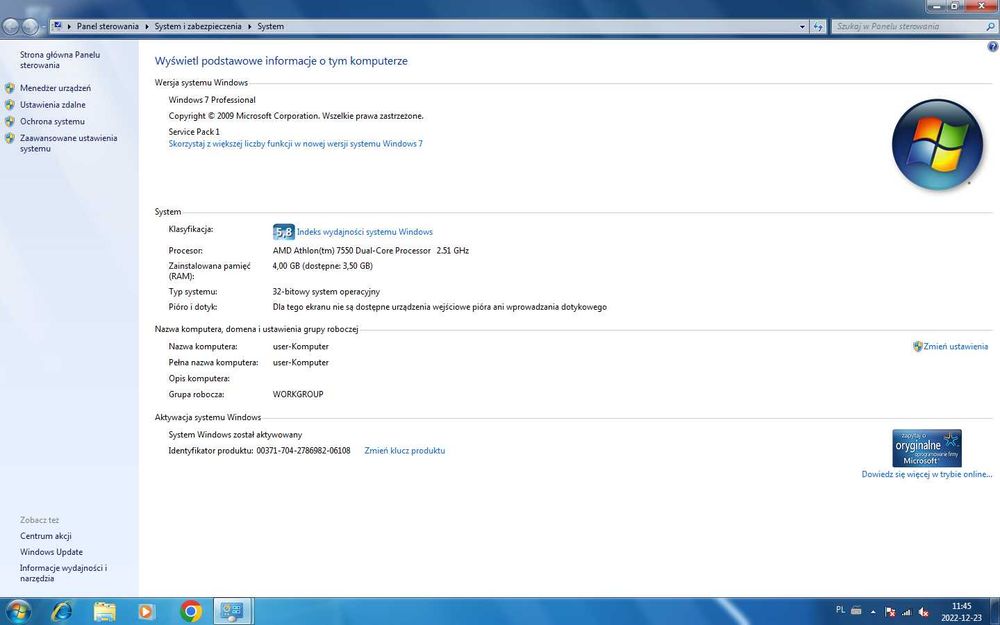The width and height of the screenshot is (1000, 625).
Task: Open Strona główna Panelu sterowania link
Action: click(x=60, y=60)
